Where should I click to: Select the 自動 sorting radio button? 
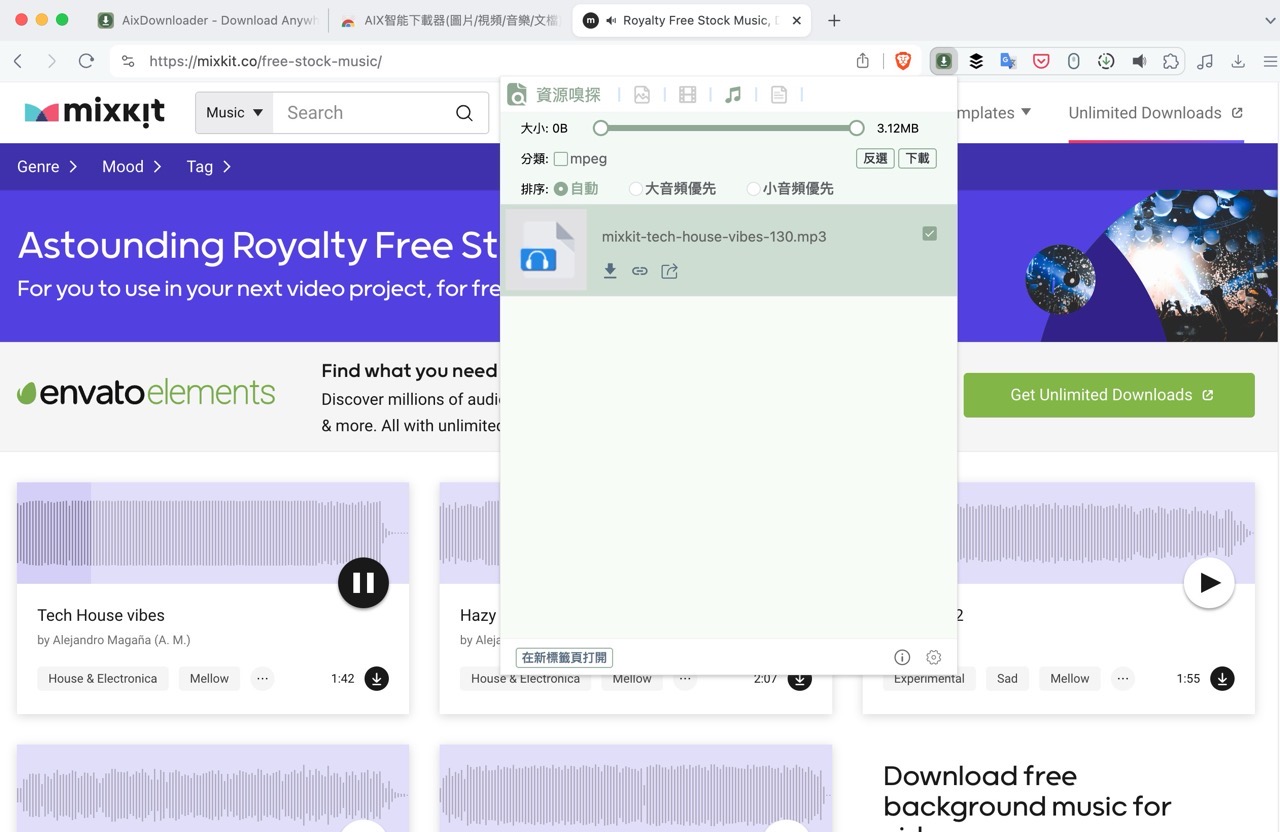(560, 188)
